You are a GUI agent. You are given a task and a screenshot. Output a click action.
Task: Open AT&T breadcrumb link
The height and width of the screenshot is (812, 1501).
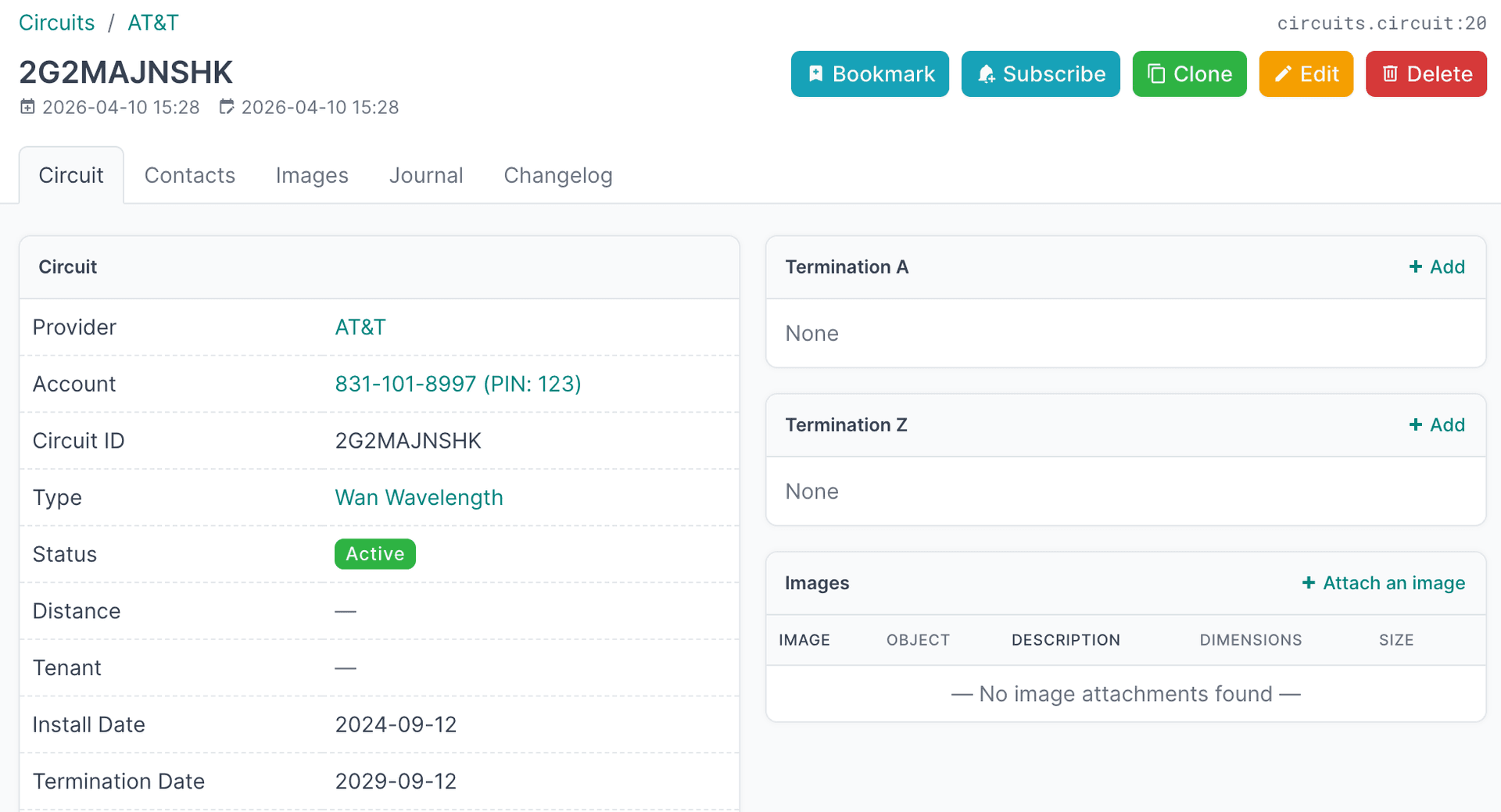coord(153,23)
